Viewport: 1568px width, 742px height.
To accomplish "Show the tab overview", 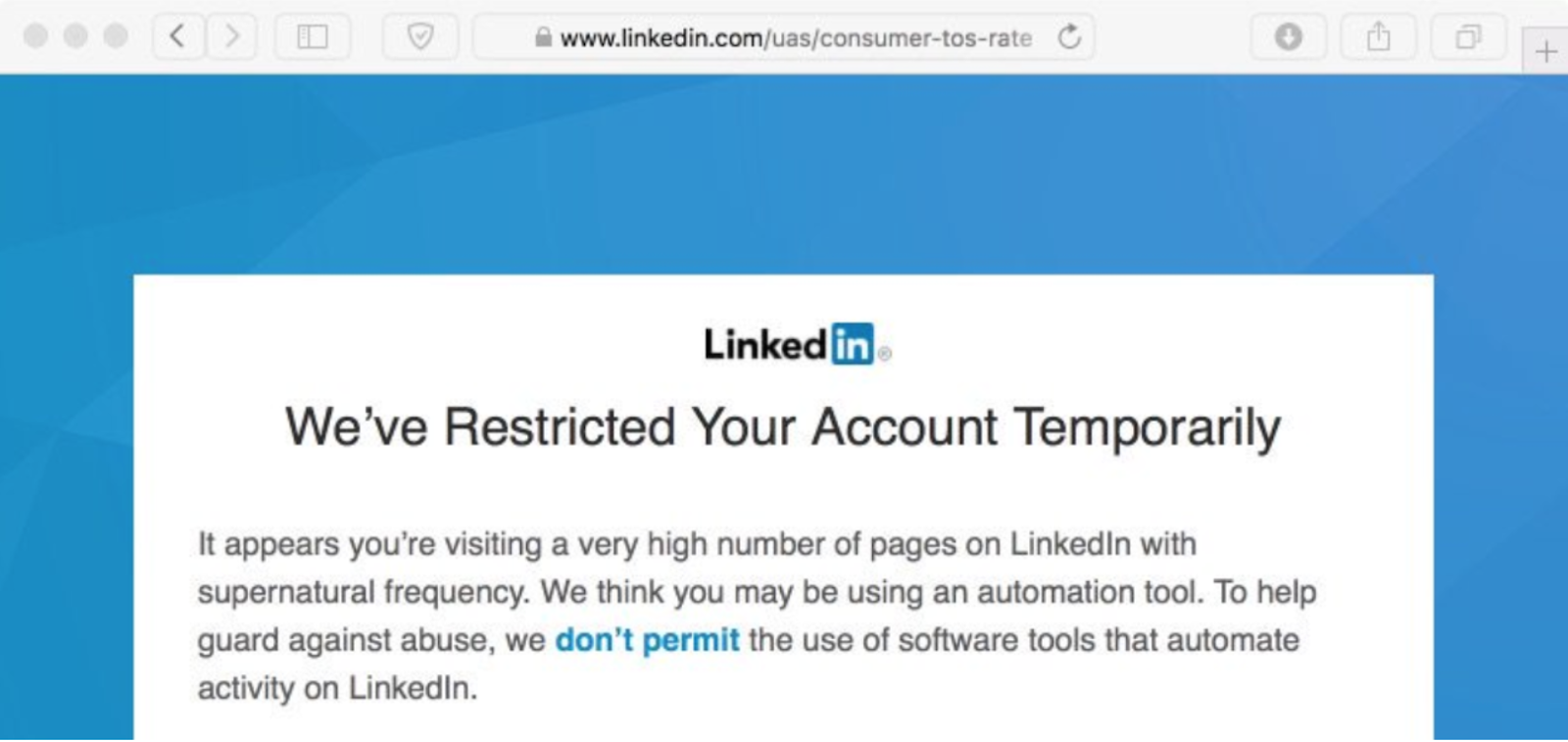I will point(1467,37).
